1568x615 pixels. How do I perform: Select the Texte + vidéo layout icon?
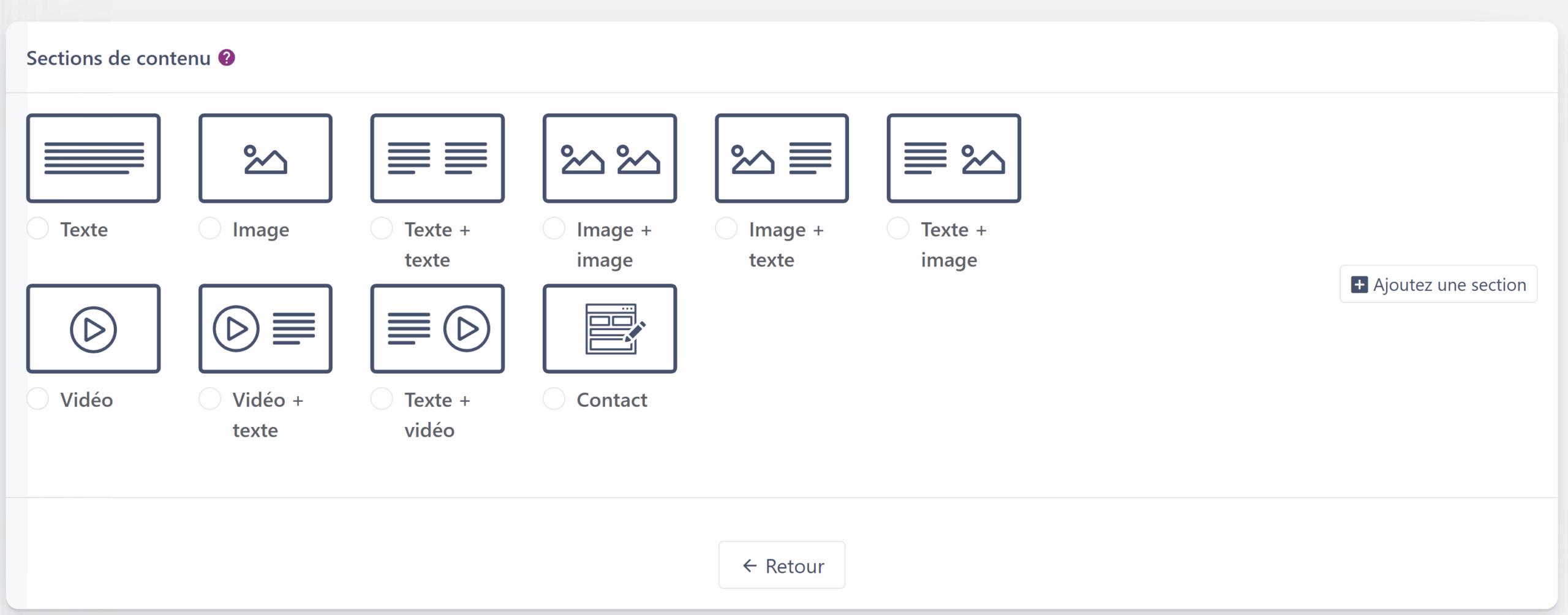pyautogui.click(x=437, y=328)
